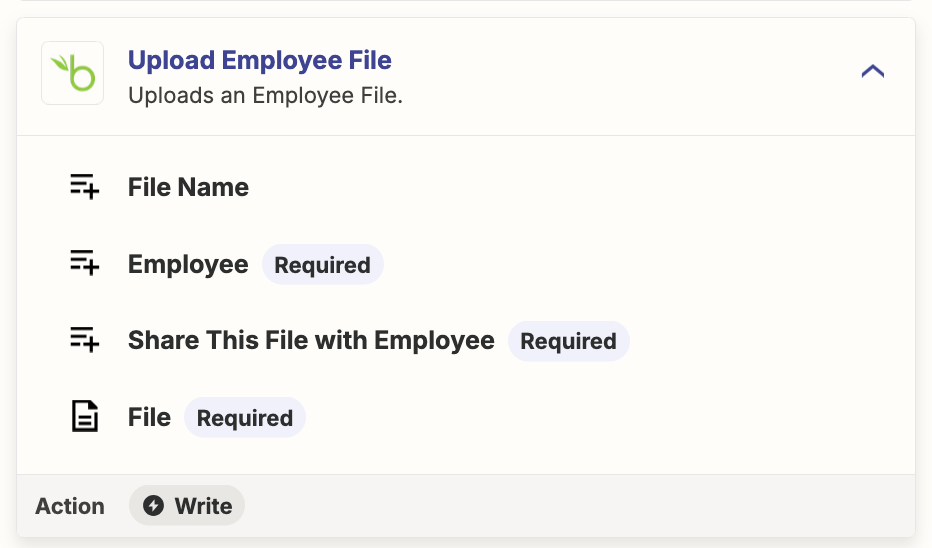Collapse the Upload Employee File section
This screenshot has width=932, height=548.
click(x=873, y=72)
